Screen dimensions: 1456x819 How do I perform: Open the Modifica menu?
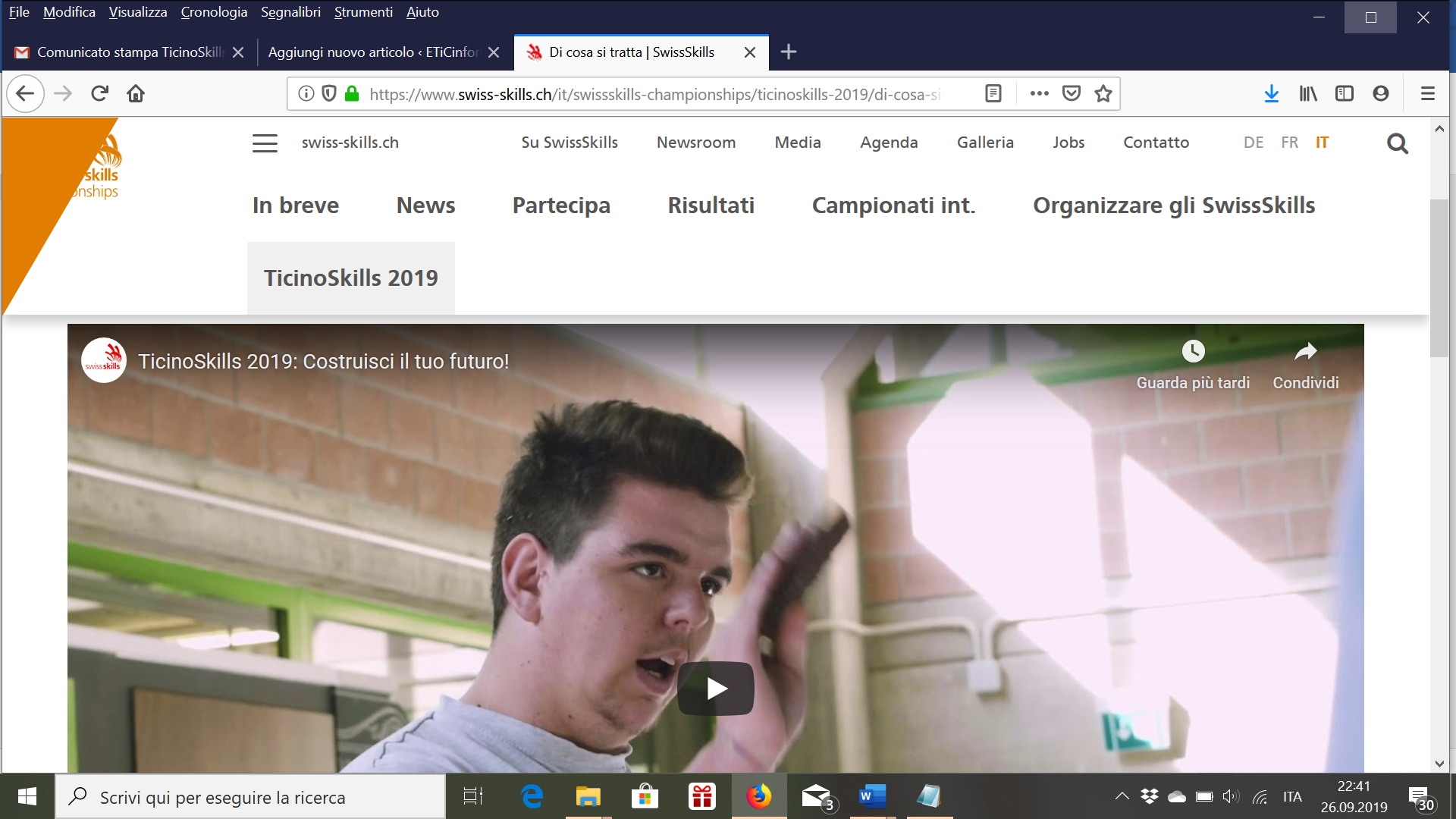pyautogui.click(x=69, y=12)
